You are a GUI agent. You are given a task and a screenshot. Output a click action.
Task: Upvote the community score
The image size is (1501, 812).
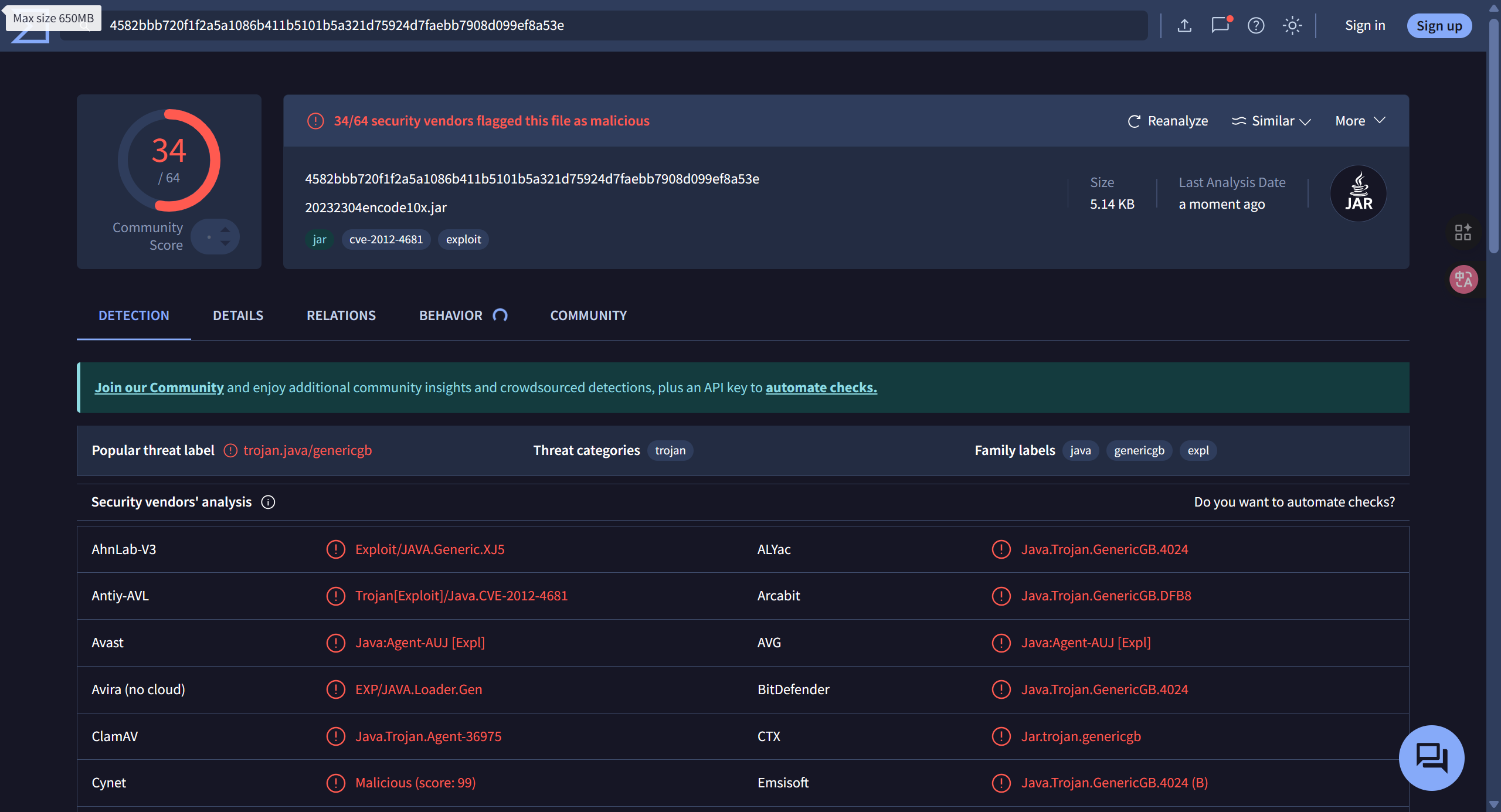coord(225,230)
